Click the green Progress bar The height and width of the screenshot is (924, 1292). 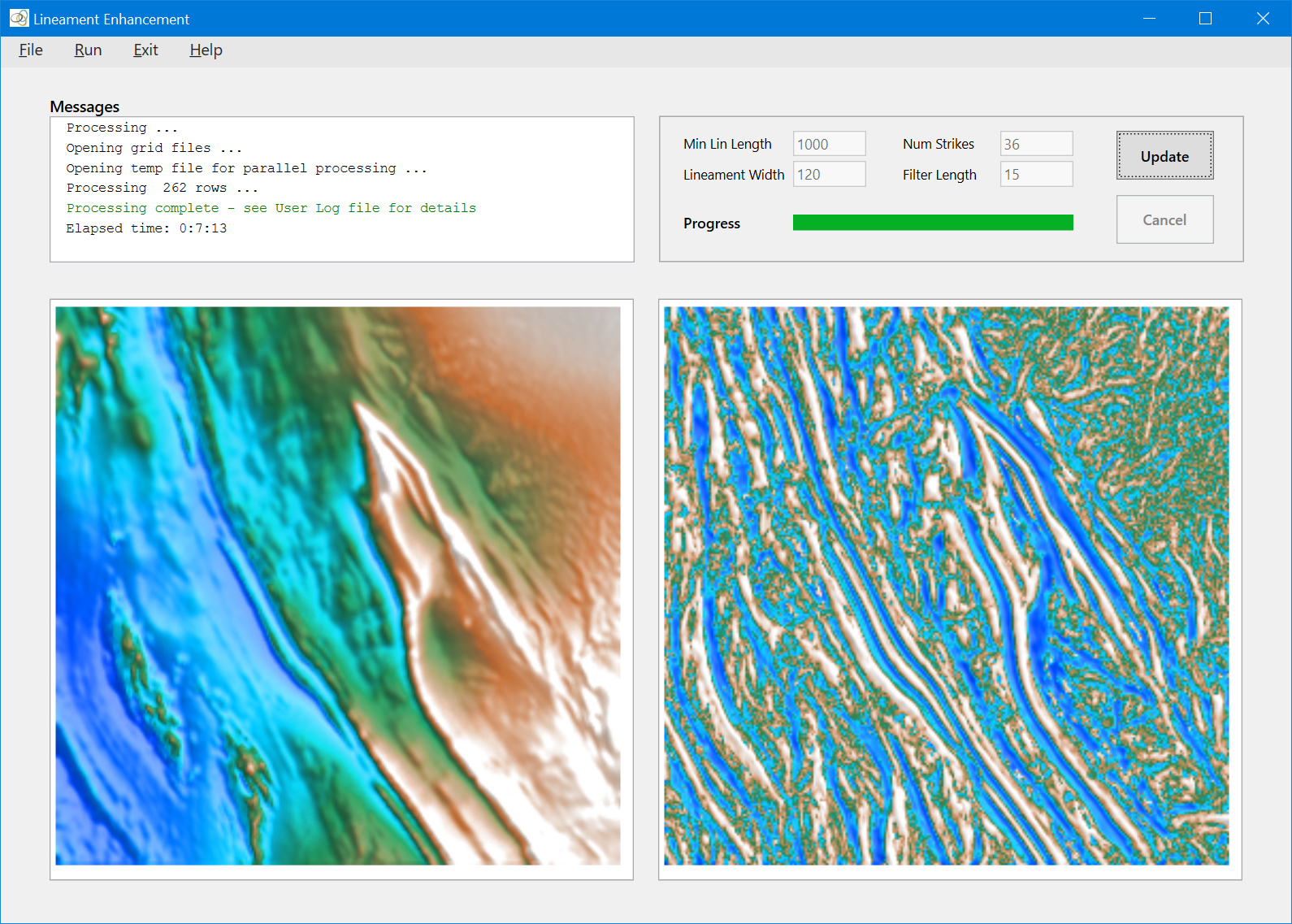[933, 223]
